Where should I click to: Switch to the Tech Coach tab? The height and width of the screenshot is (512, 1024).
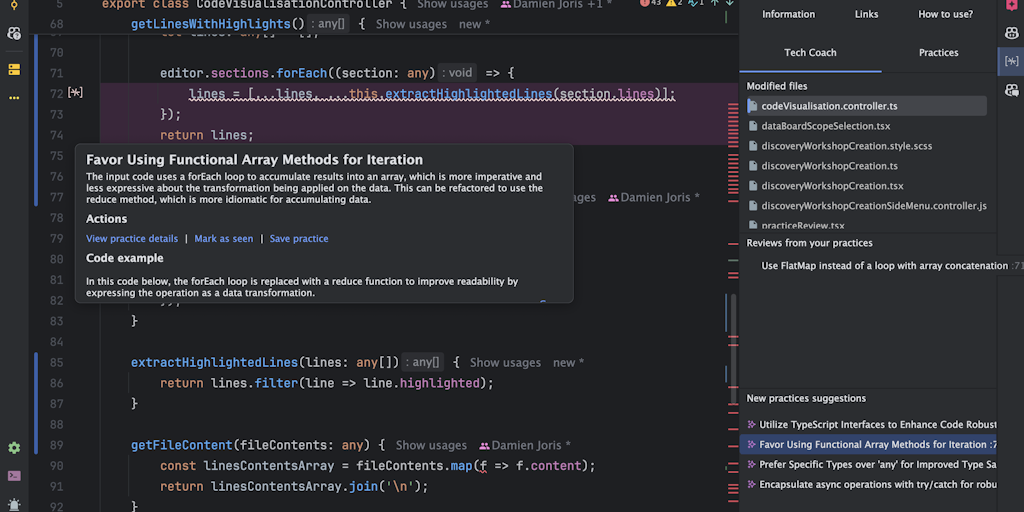coord(810,53)
